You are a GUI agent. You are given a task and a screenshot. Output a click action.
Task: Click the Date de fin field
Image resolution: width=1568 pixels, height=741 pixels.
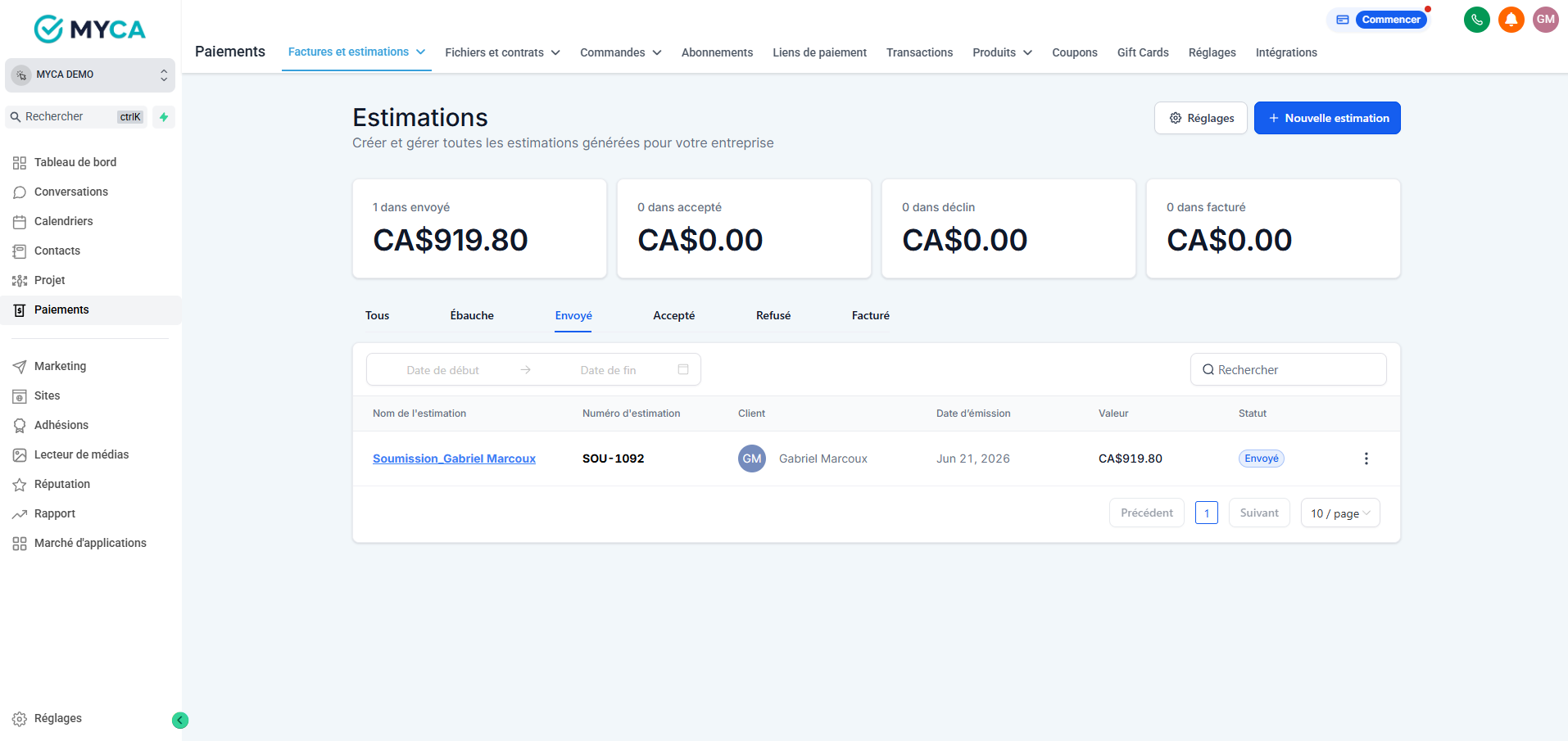(x=608, y=370)
